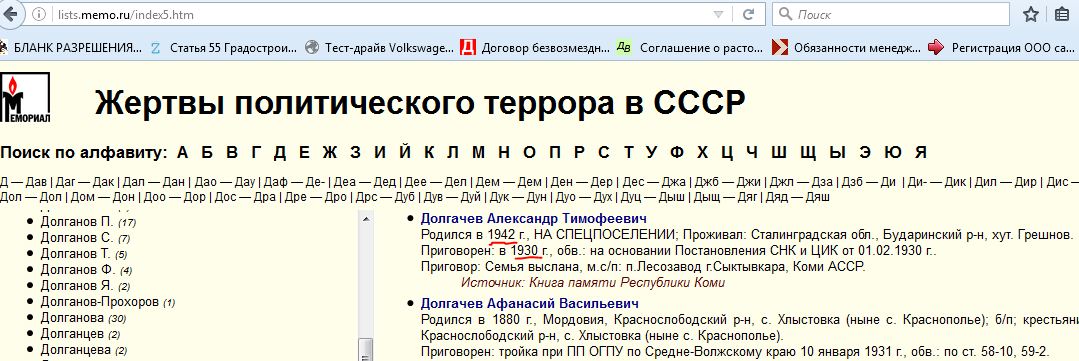Open range Д — Дав

(x=23, y=182)
